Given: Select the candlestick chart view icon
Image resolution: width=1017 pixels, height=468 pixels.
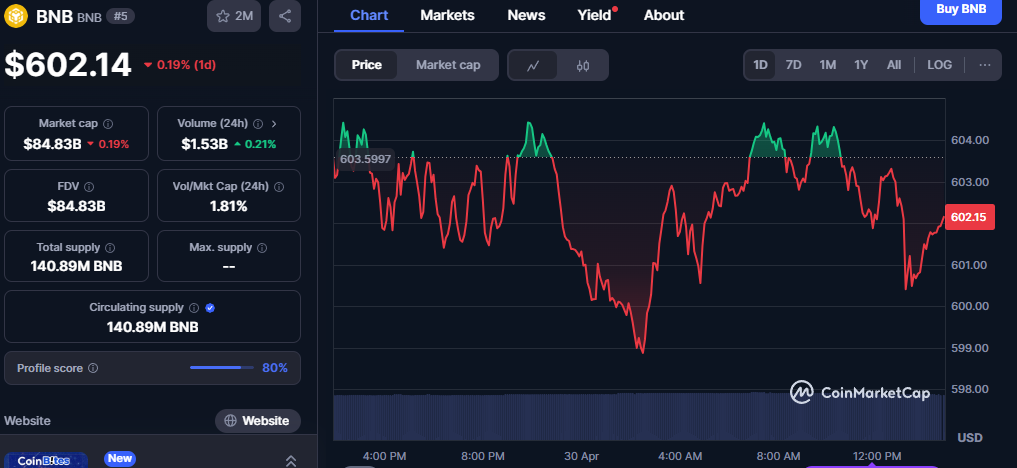Looking at the screenshot, I should pos(582,65).
